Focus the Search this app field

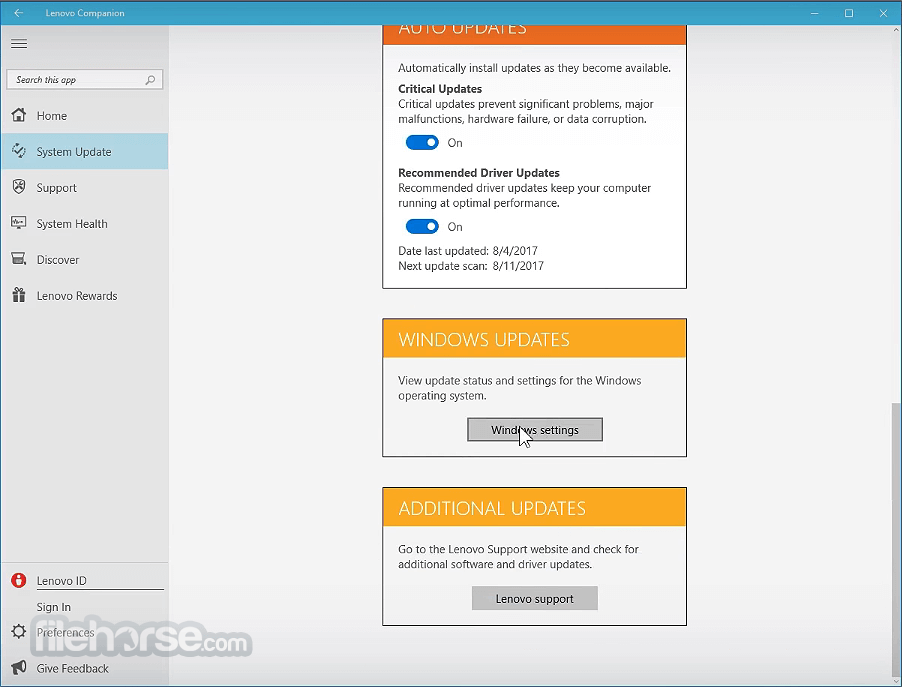pyautogui.click(x=85, y=80)
